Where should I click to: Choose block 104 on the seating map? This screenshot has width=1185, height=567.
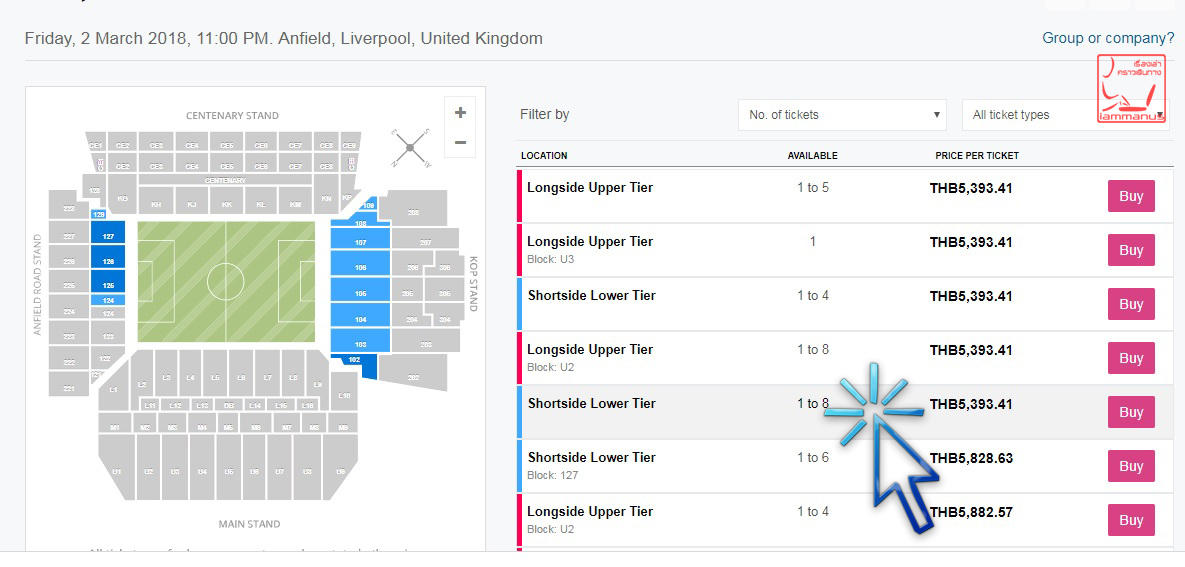pos(360,319)
